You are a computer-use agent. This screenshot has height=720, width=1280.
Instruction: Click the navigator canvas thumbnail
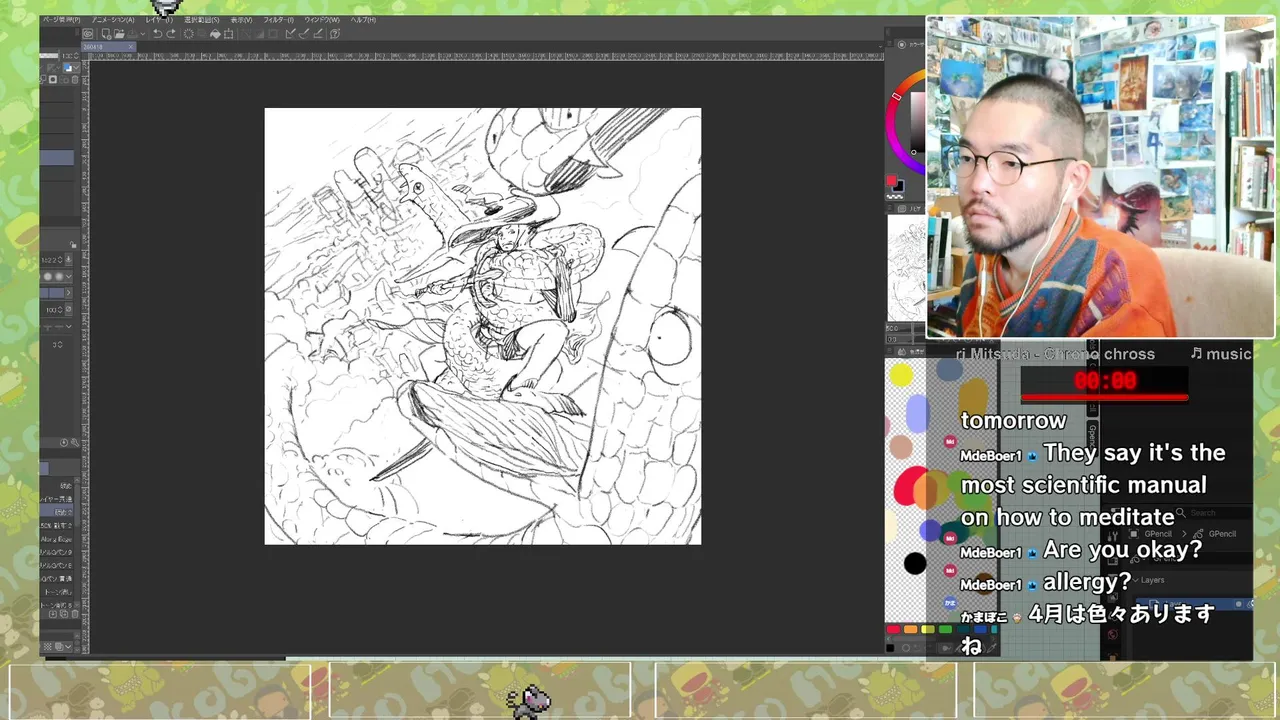click(x=907, y=268)
